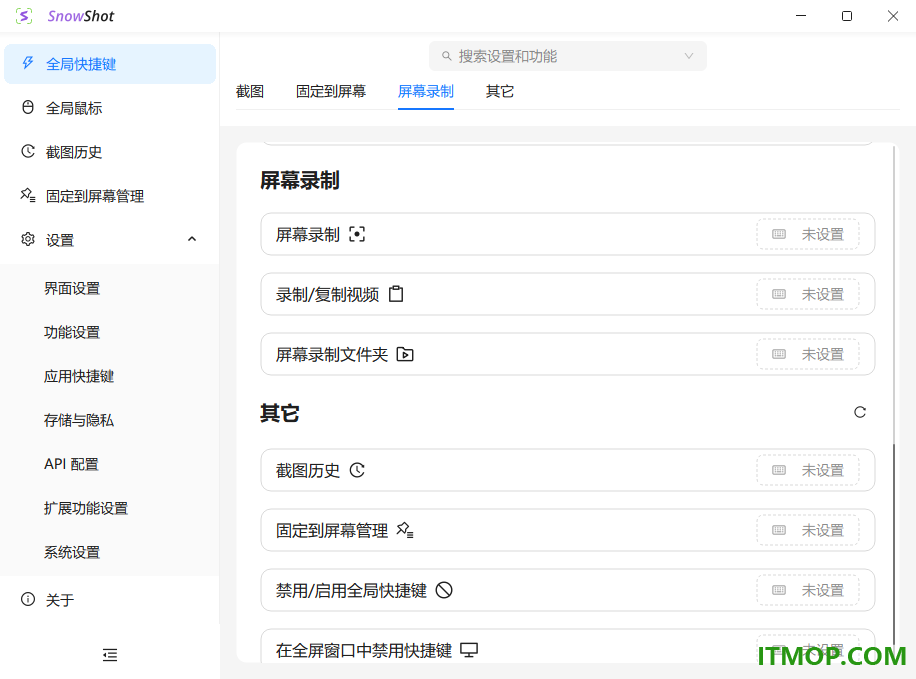The width and height of the screenshot is (916, 679).
Task: Click the pin icon in 固定到屏幕管理 shortcut row
Action: pos(405,530)
